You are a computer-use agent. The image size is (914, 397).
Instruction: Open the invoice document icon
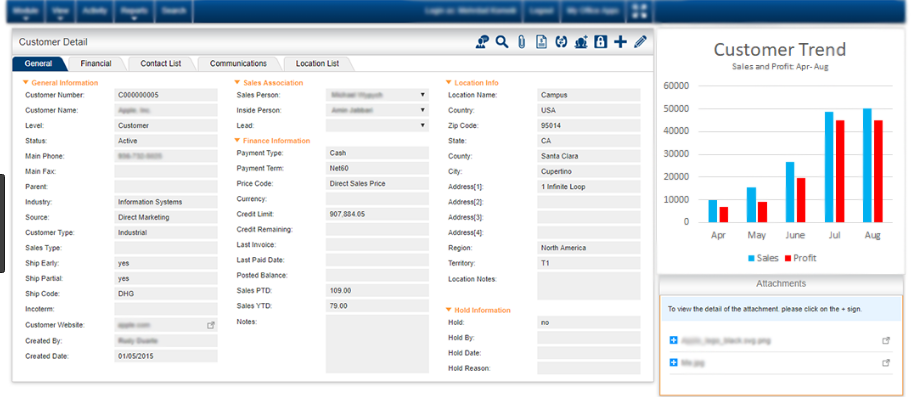coord(542,42)
